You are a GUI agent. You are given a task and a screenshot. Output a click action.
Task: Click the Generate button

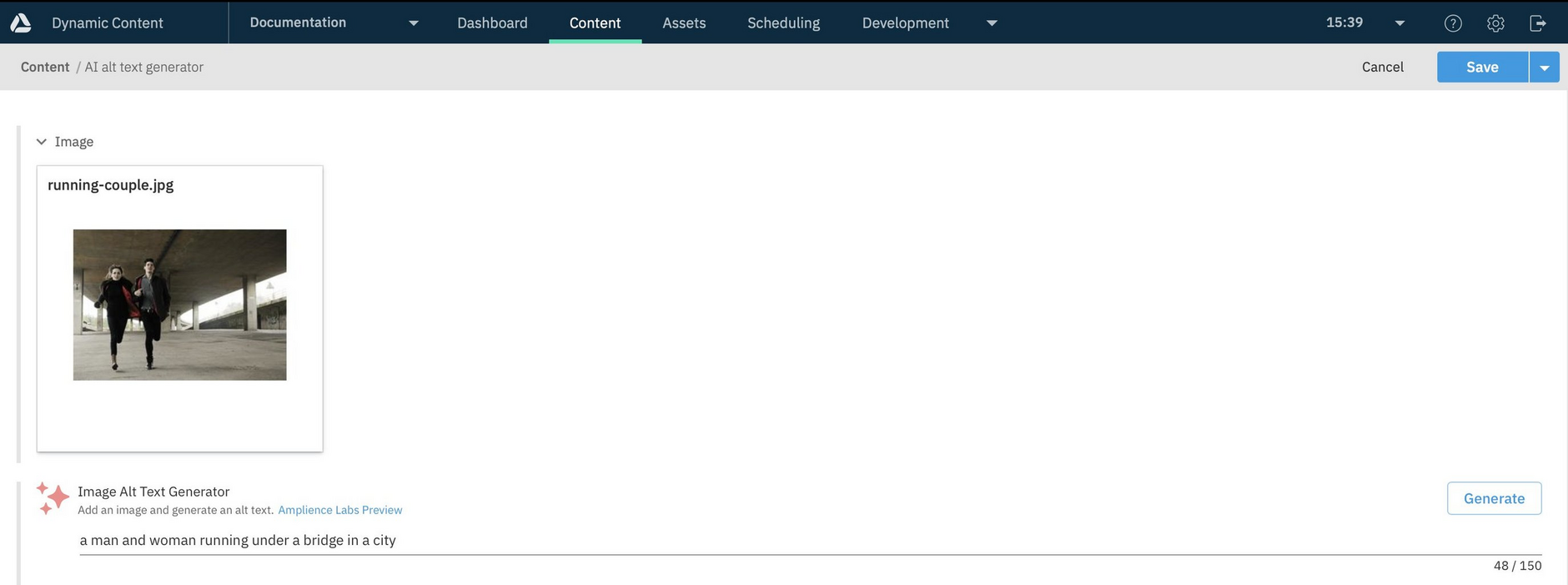pos(1494,498)
